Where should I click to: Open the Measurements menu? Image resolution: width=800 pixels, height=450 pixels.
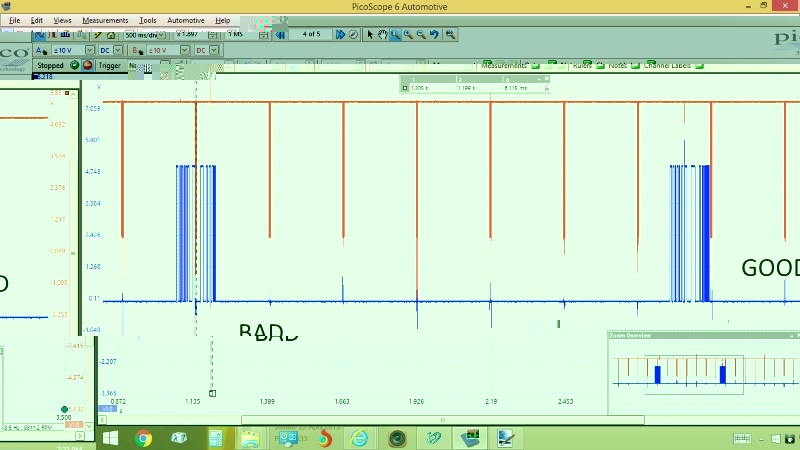[x=105, y=20]
